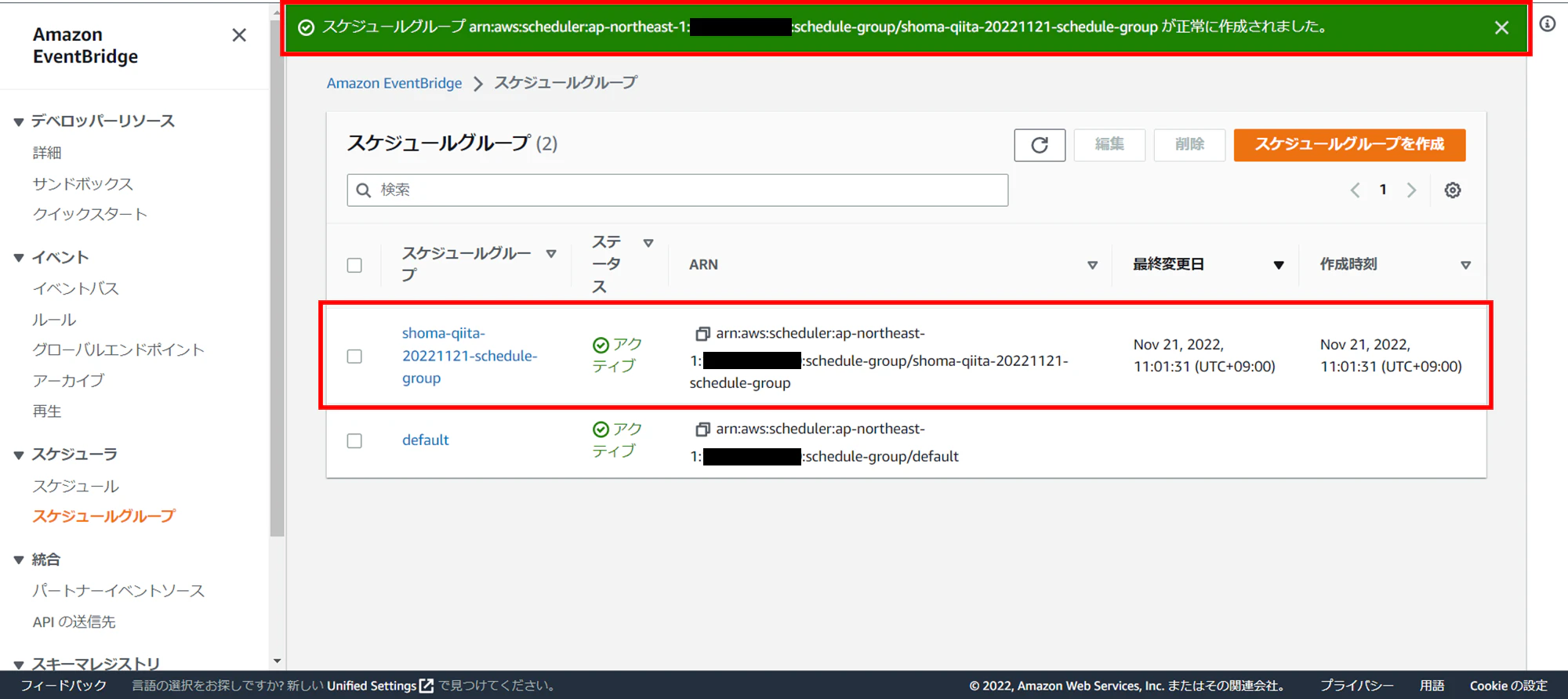Navigate to イベントバス

(x=76, y=288)
